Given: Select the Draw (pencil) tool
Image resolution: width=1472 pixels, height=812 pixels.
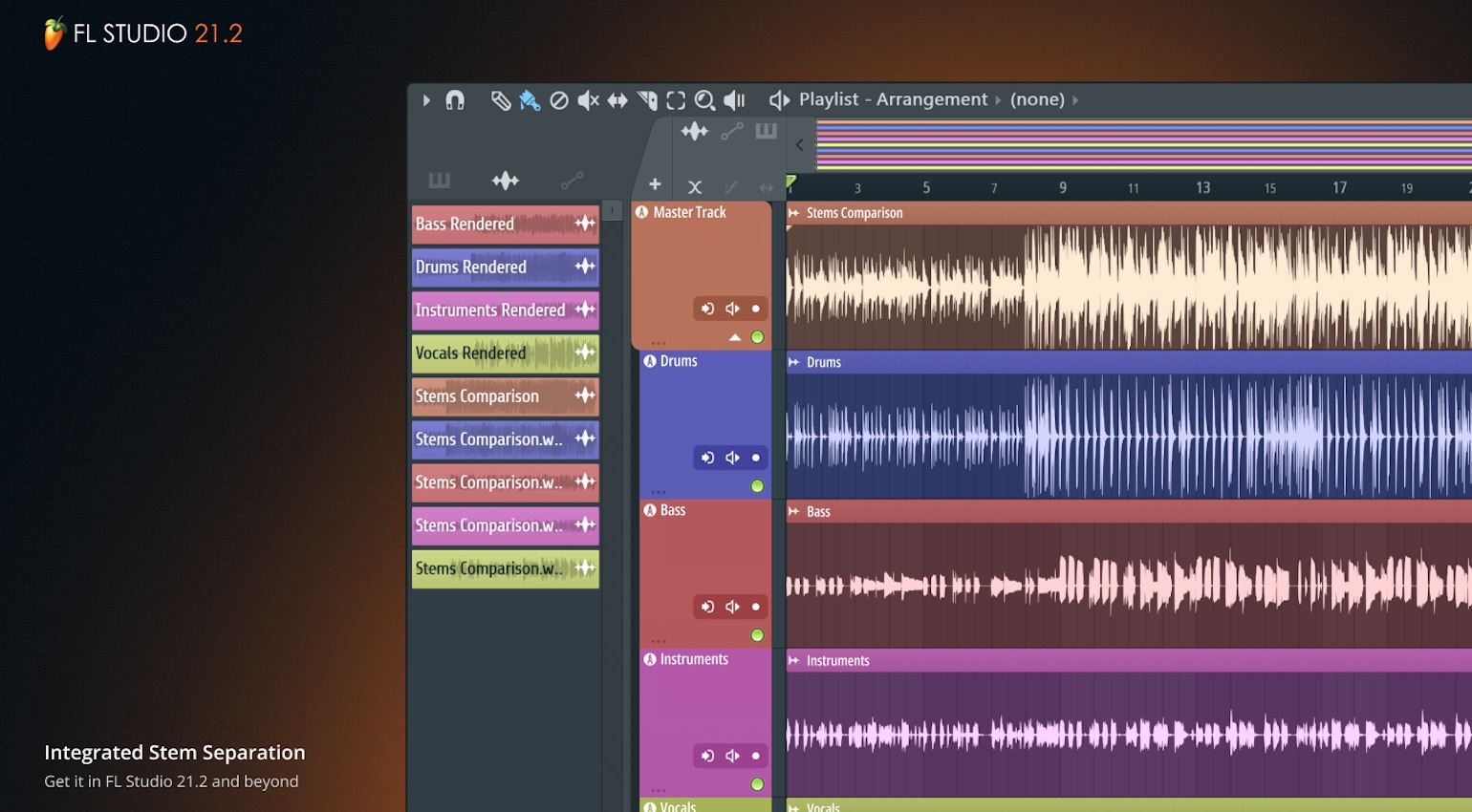Looking at the screenshot, I should click(x=501, y=99).
